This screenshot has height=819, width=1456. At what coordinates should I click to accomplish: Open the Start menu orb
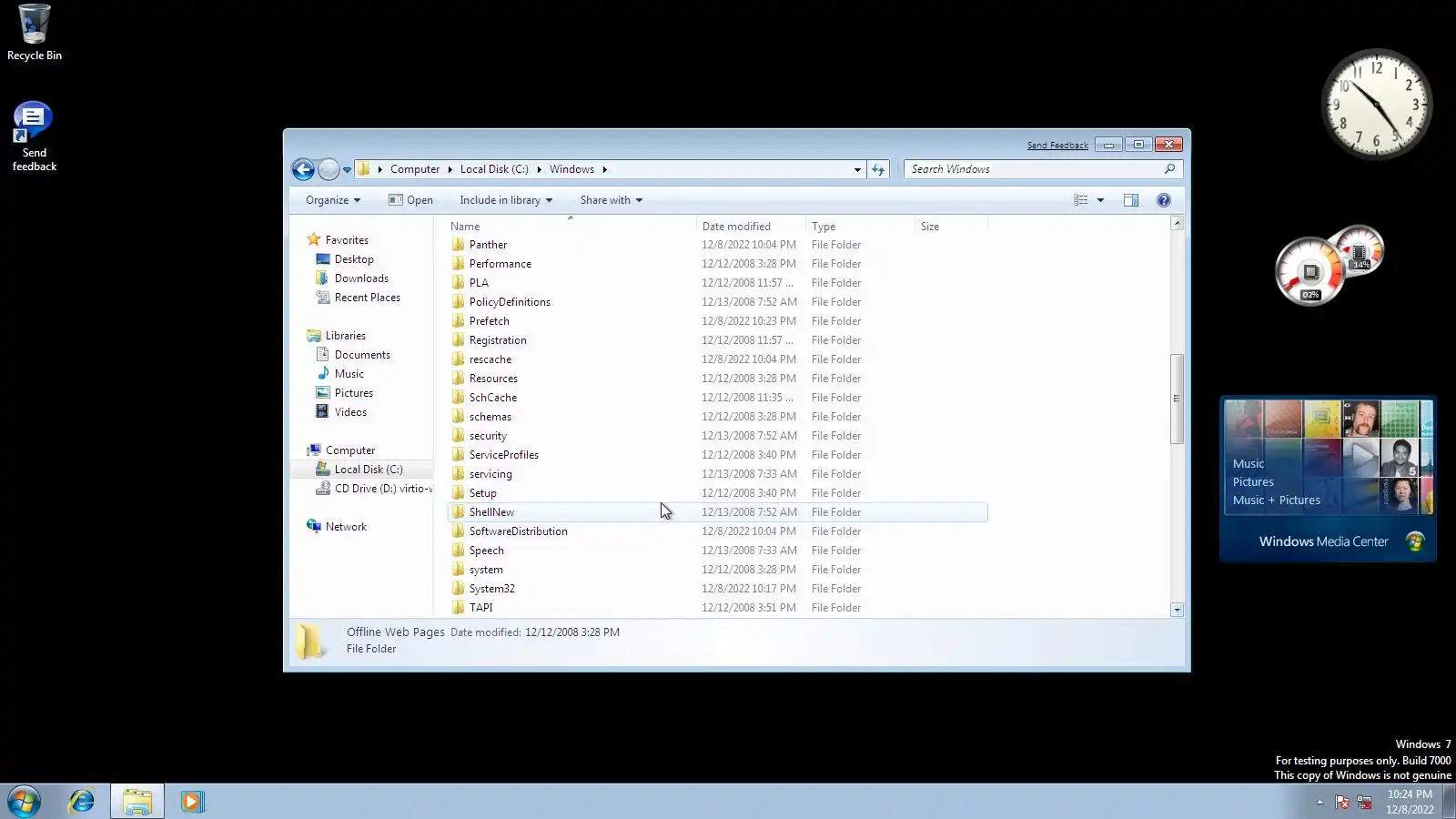pyautogui.click(x=25, y=802)
